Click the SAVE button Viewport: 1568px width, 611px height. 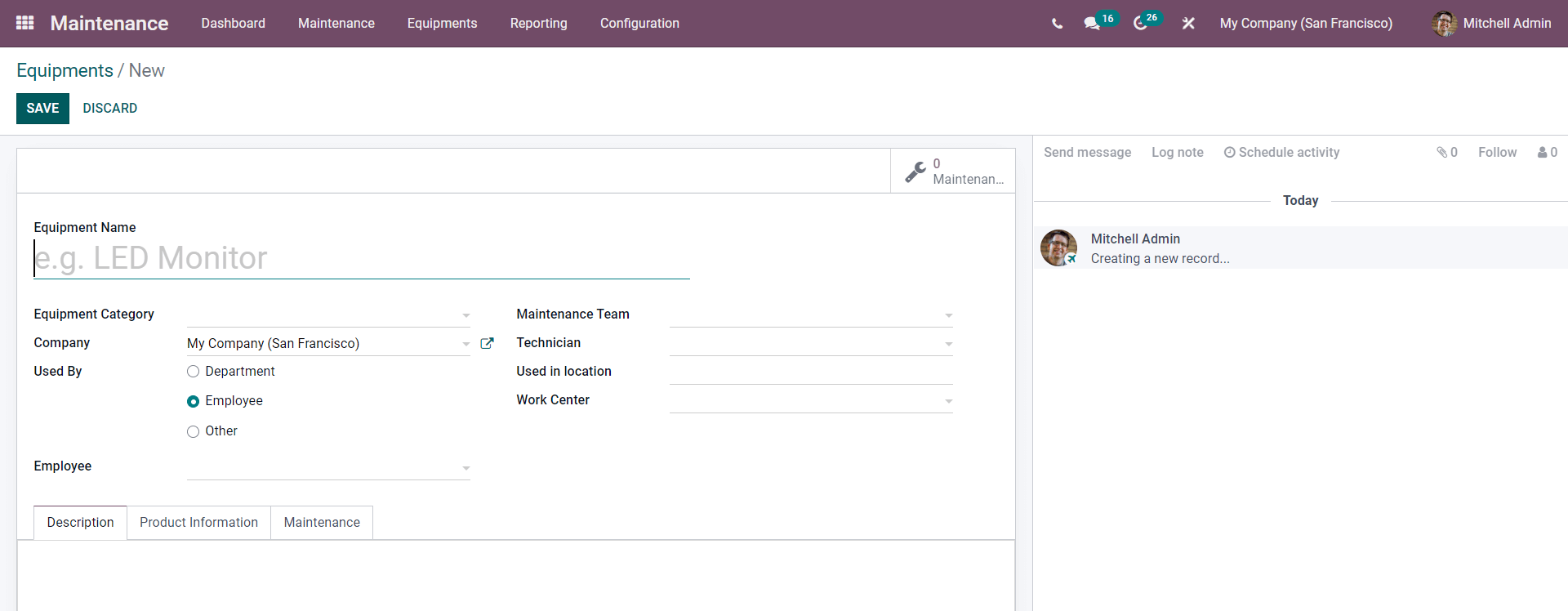[x=42, y=109]
